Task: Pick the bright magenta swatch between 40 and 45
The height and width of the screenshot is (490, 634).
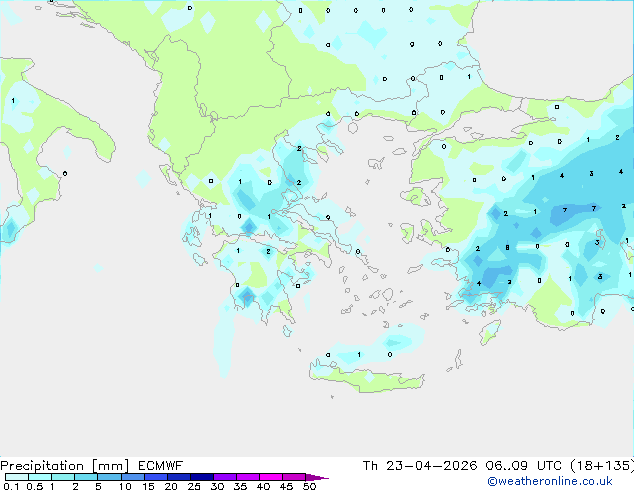Action: (271, 477)
